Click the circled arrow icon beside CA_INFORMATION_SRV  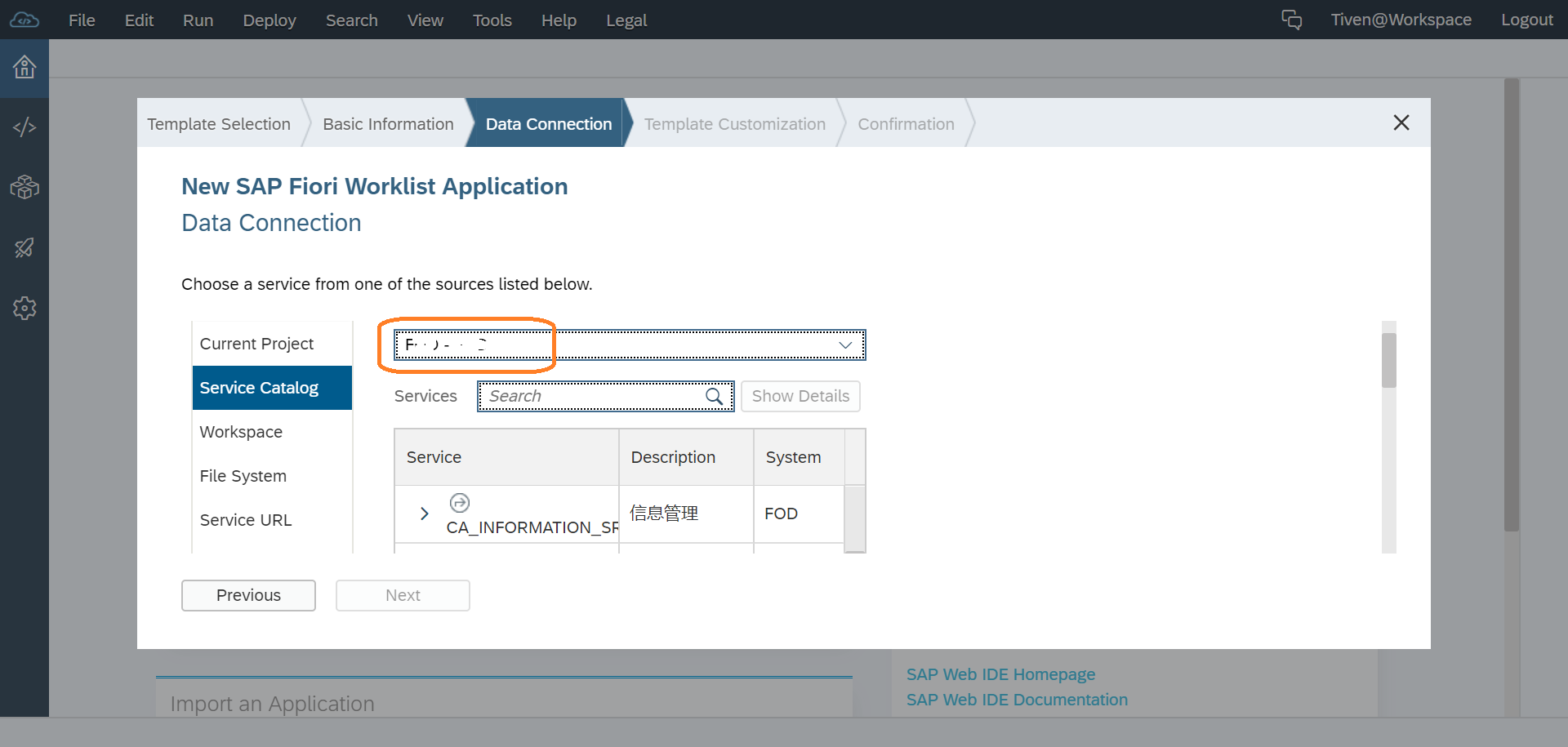coord(460,503)
